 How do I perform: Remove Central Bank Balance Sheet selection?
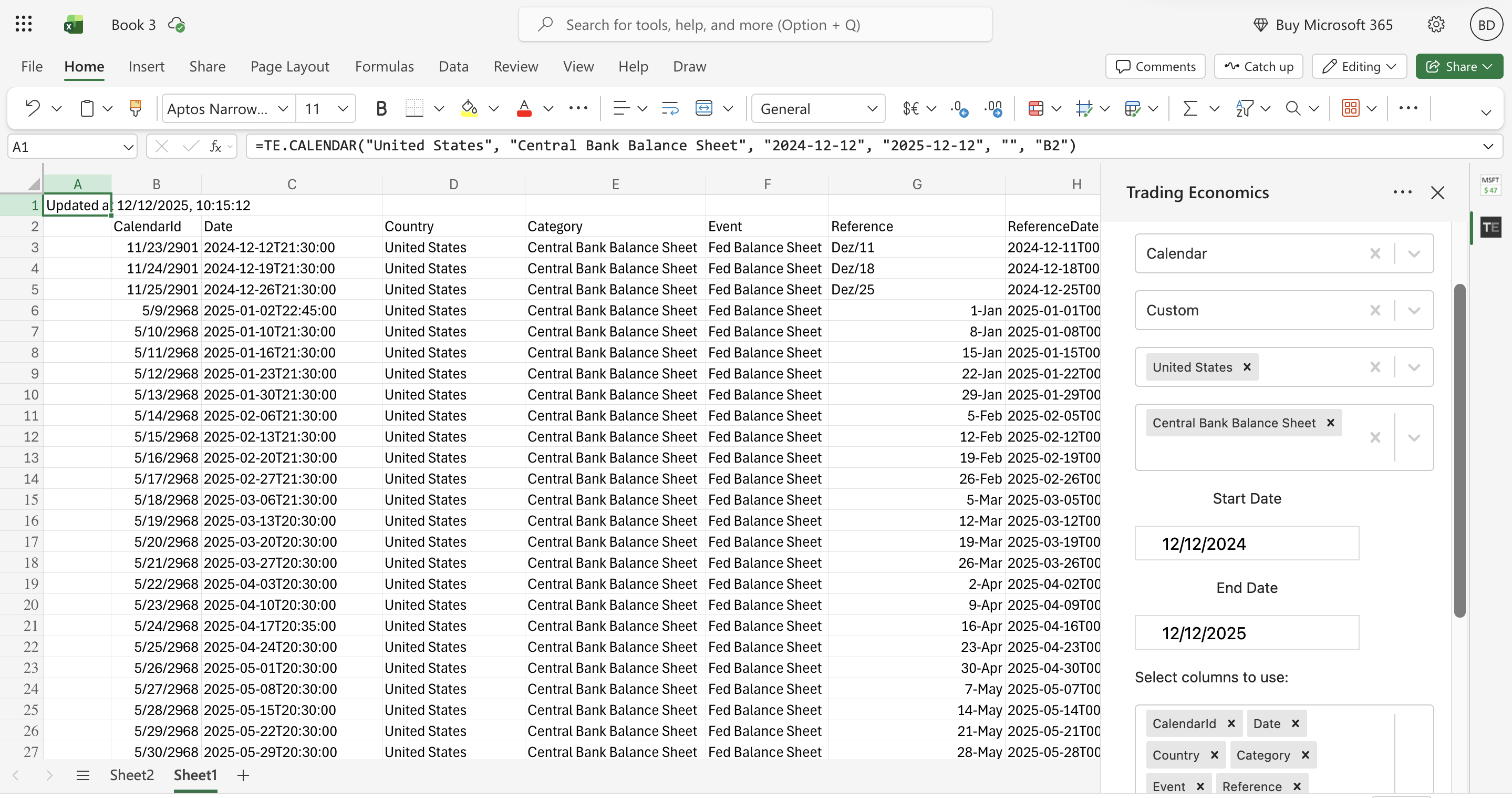click(1331, 422)
